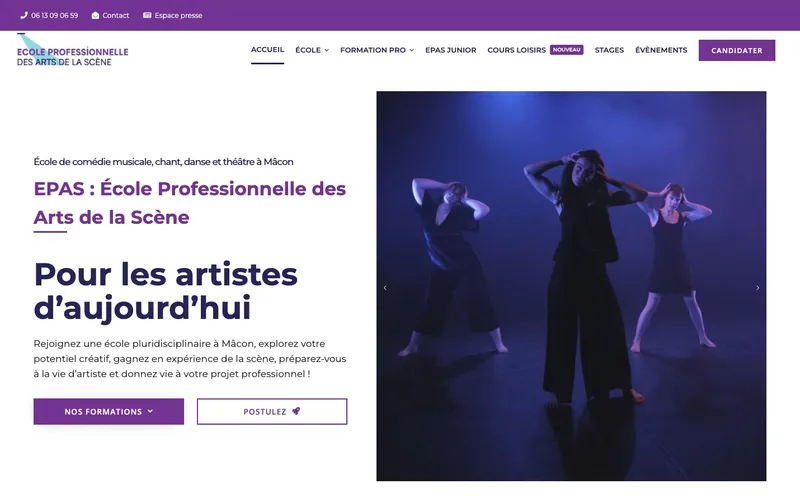The image size is (800, 498).
Task: Select Stages in the navigation bar
Action: point(609,50)
